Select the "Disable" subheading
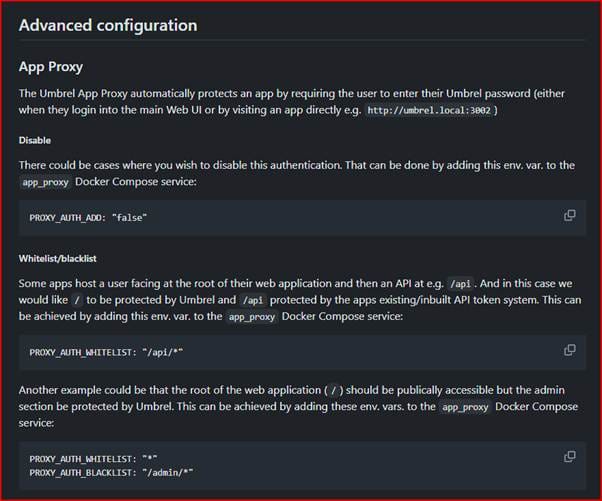The height and width of the screenshot is (501, 602). [35, 140]
